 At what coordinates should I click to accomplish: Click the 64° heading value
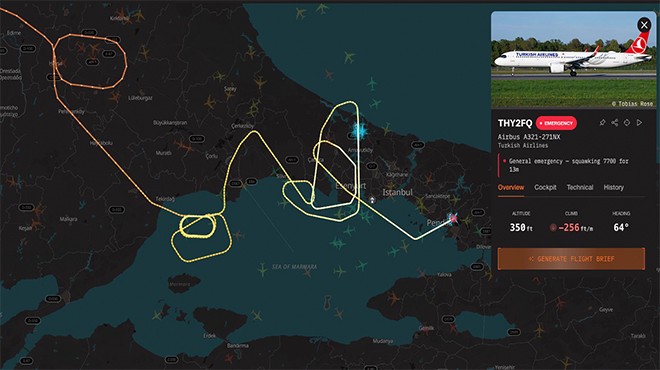621,228
